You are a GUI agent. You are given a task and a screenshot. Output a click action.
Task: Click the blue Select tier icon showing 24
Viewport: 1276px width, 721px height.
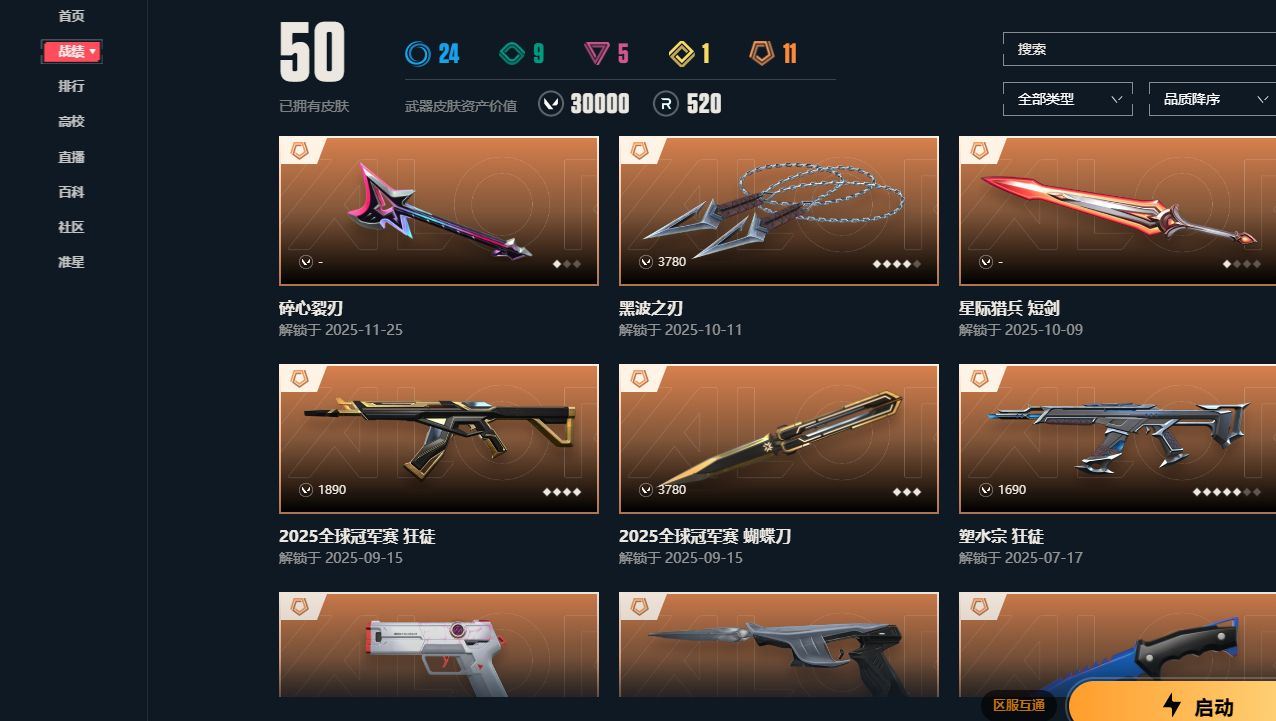point(417,53)
